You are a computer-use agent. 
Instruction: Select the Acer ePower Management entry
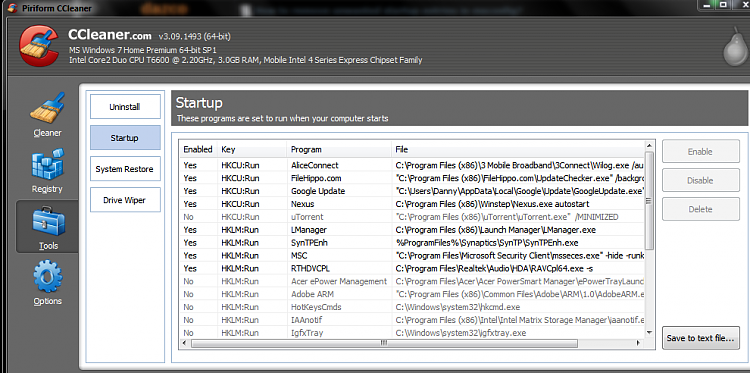point(412,281)
